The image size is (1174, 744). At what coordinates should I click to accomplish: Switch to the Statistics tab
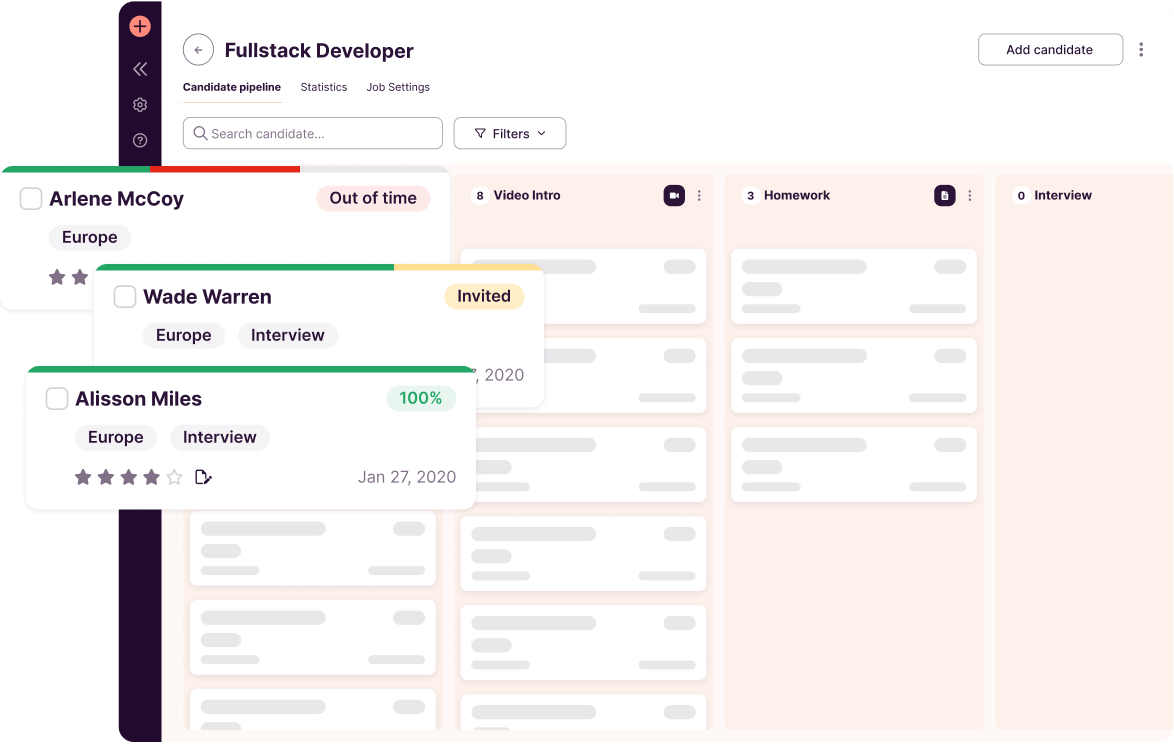(323, 87)
